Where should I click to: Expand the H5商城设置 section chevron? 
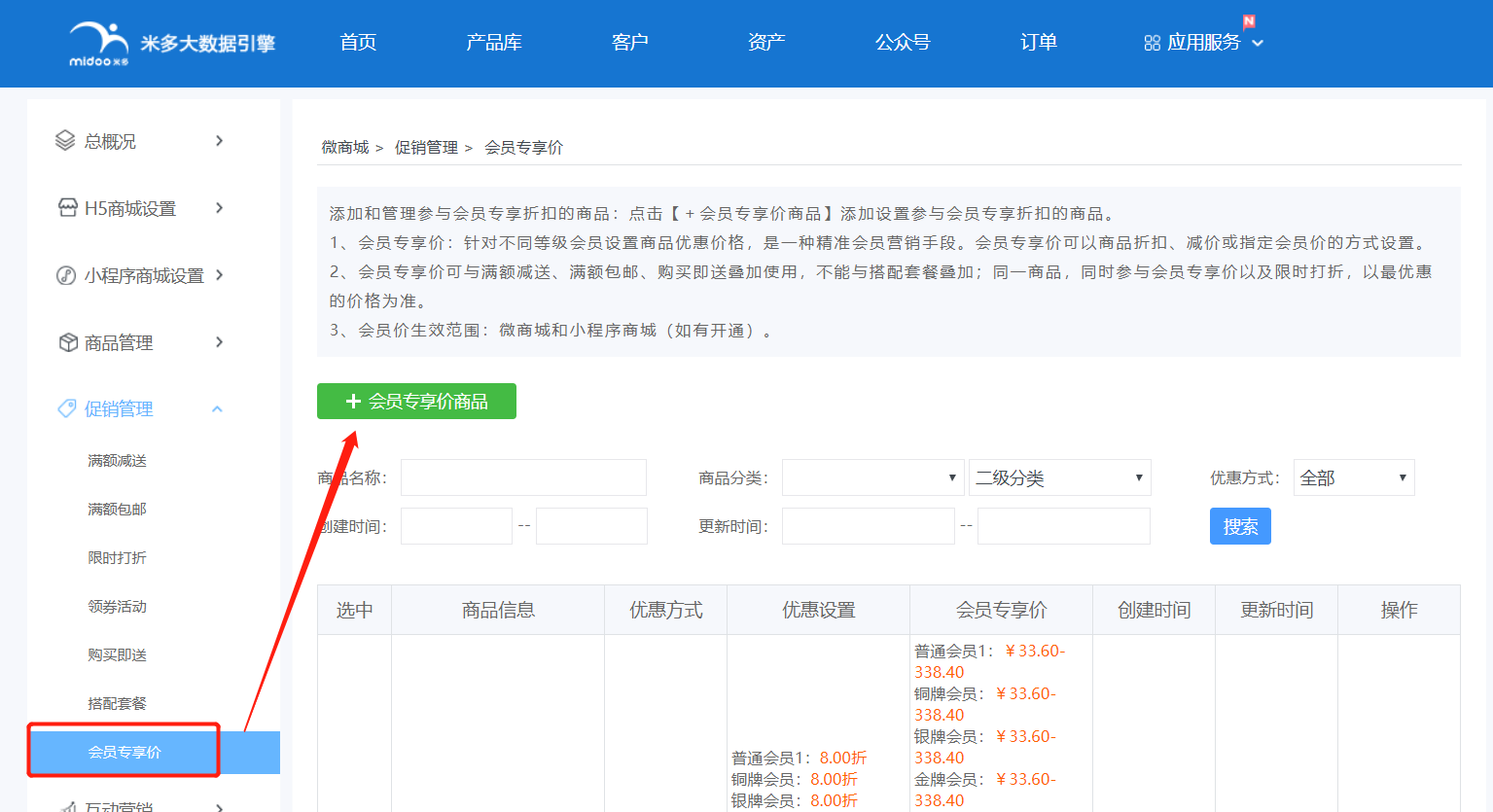(220, 208)
